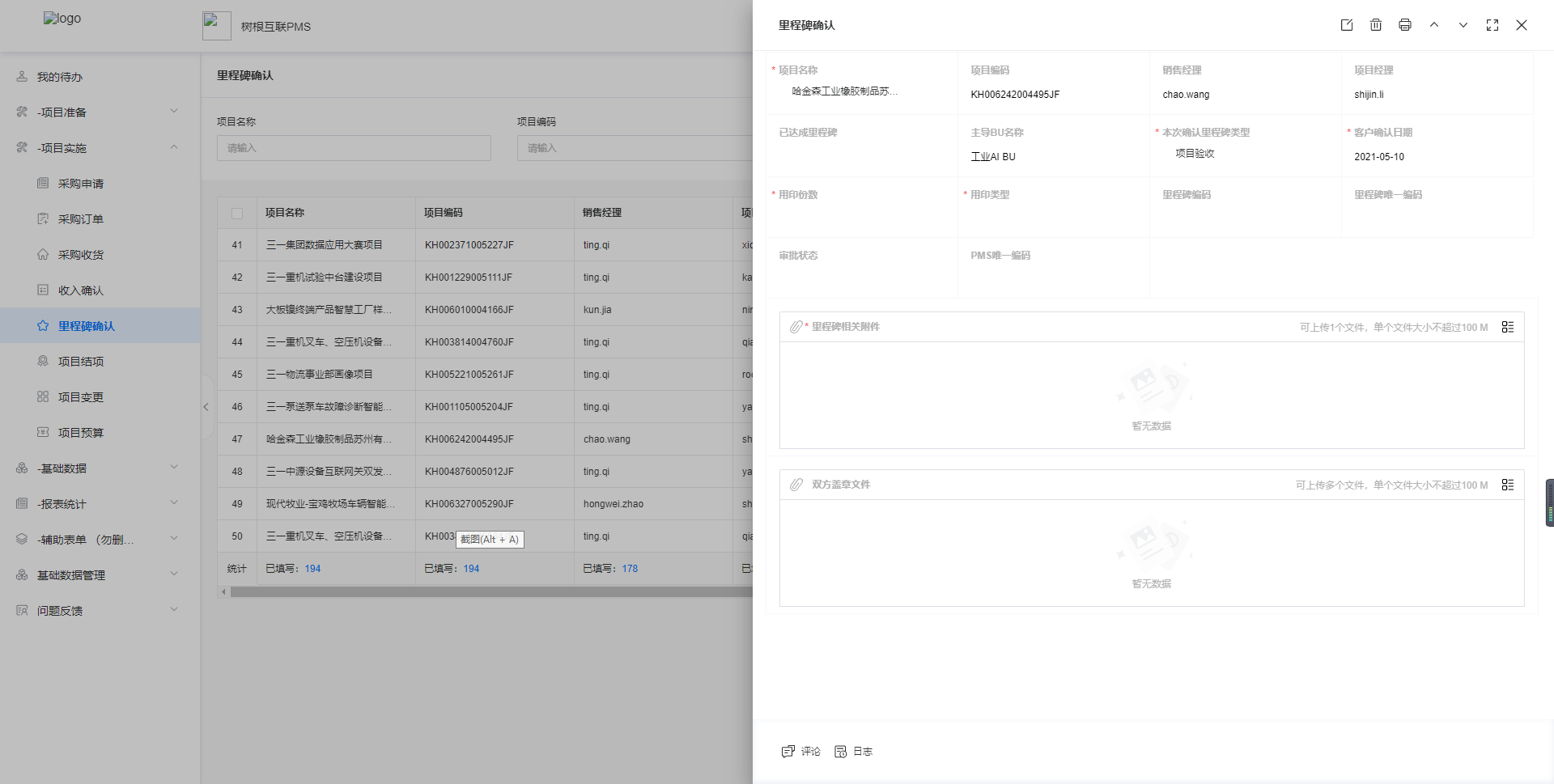
Task: Open list view icon for 双方盖章文件
Action: [x=1508, y=485]
